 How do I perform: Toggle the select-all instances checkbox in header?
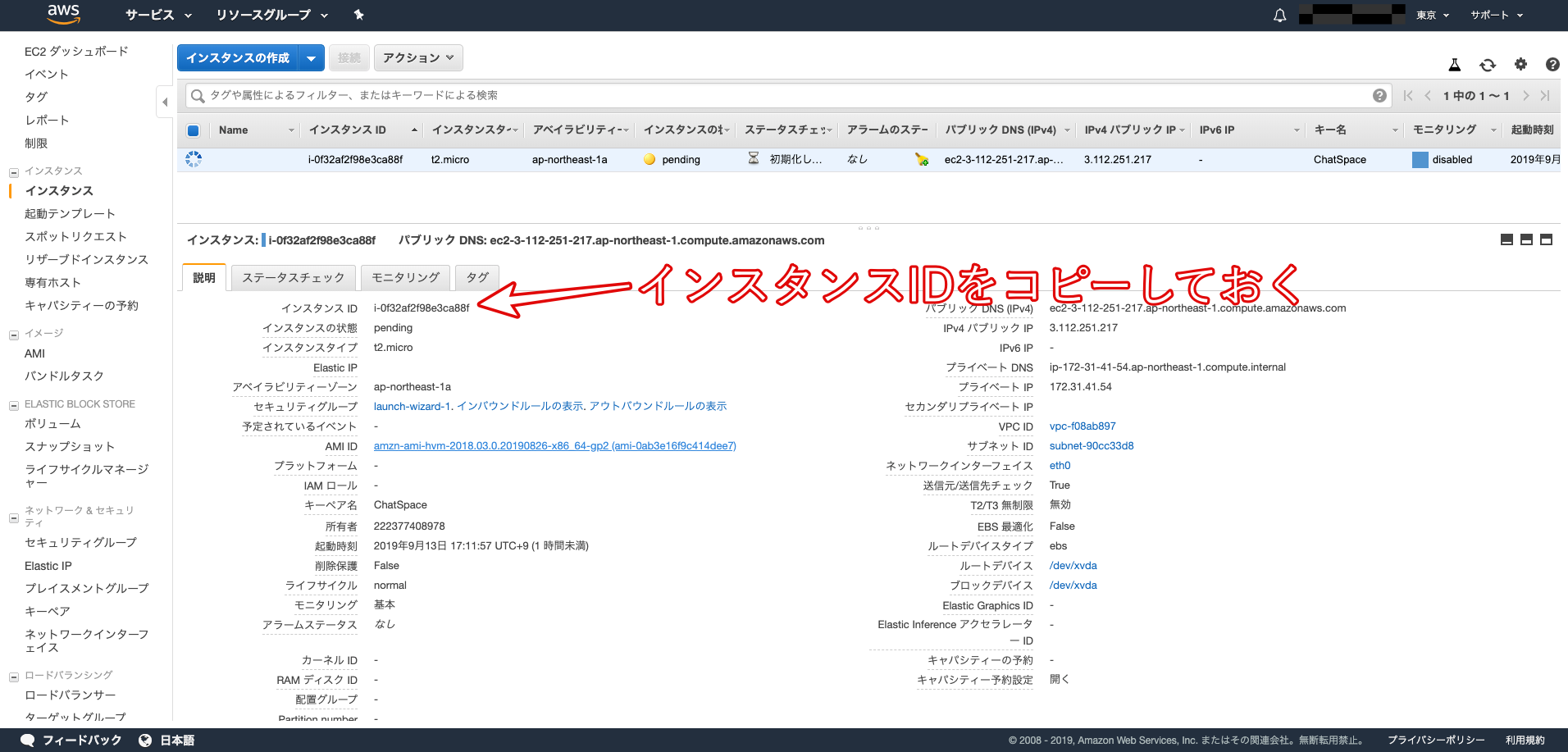pos(194,130)
